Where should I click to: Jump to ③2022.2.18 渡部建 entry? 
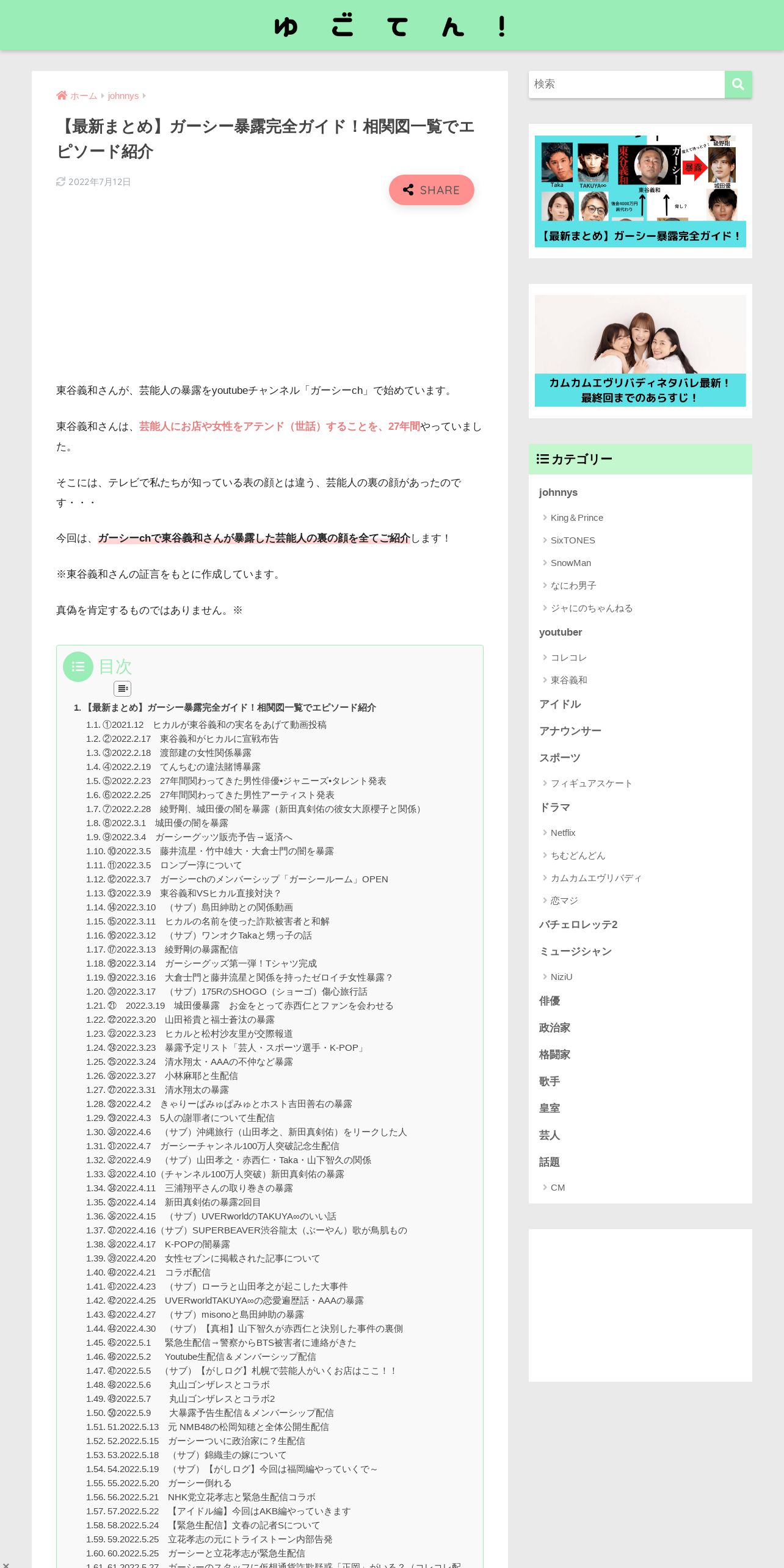[169, 753]
